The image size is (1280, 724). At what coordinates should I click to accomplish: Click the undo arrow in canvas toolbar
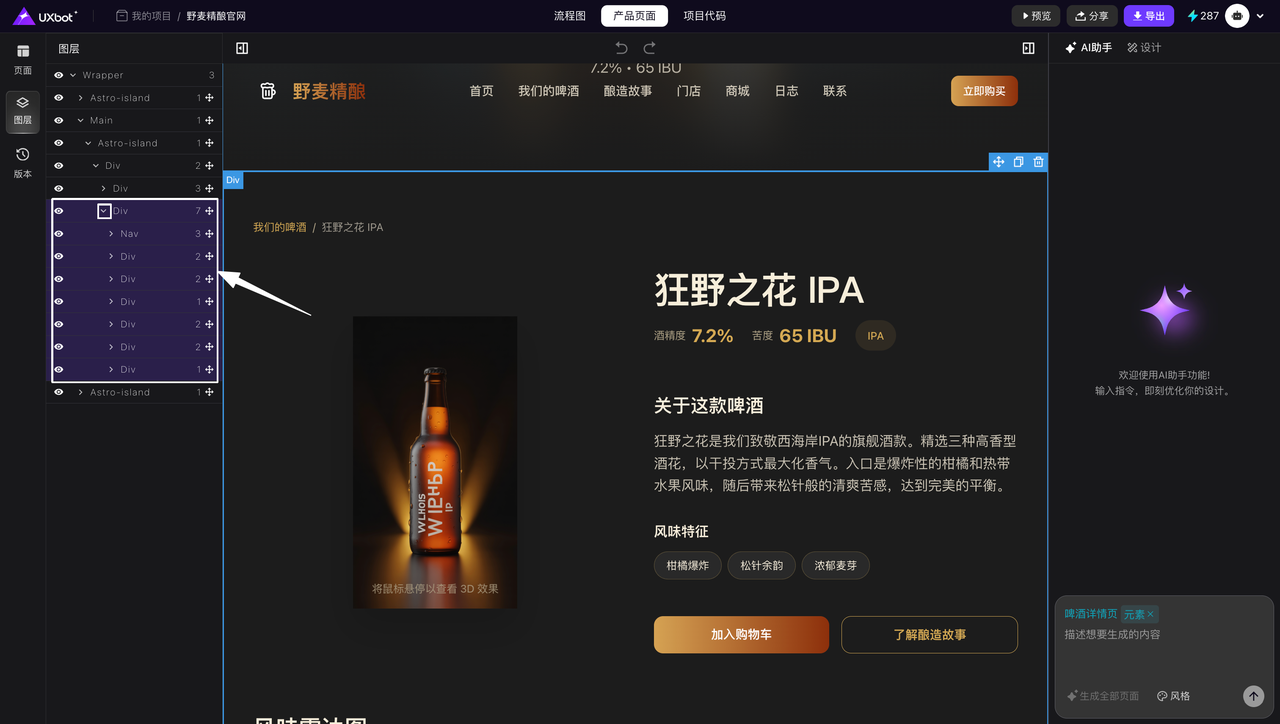click(x=621, y=48)
